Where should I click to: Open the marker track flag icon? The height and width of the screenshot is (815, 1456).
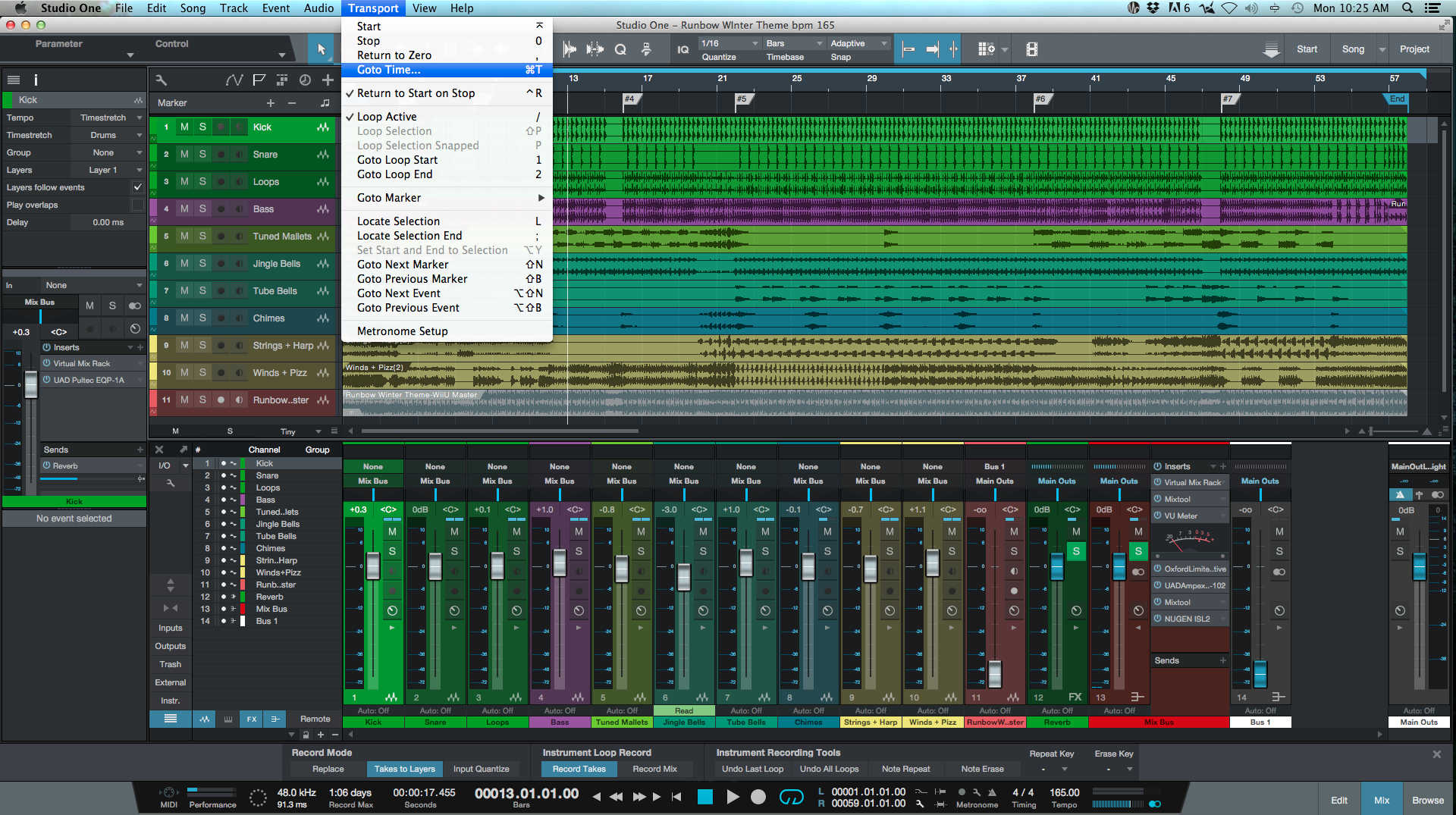[x=259, y=80]
